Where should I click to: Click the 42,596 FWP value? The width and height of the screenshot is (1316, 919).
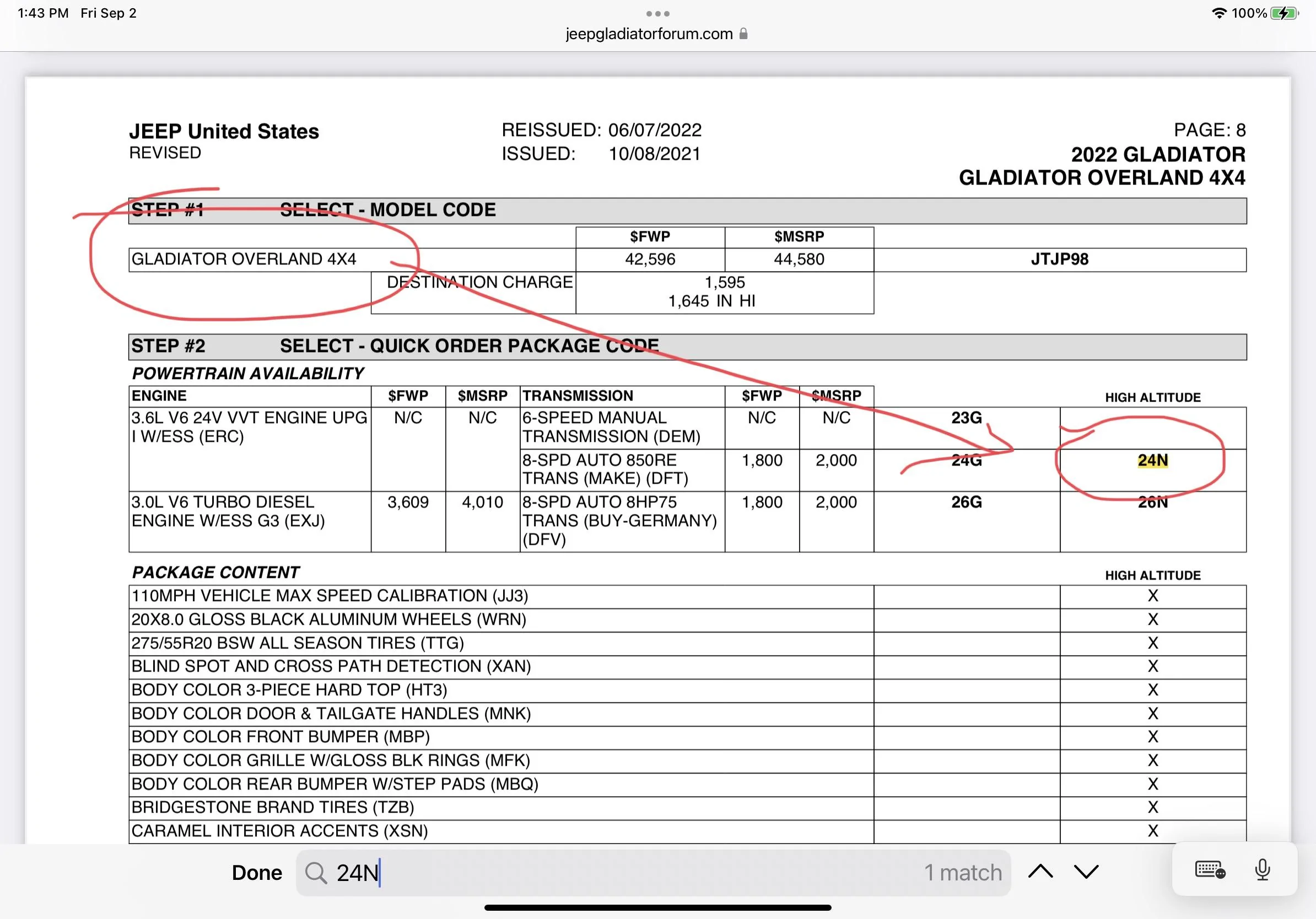point(650,259)
